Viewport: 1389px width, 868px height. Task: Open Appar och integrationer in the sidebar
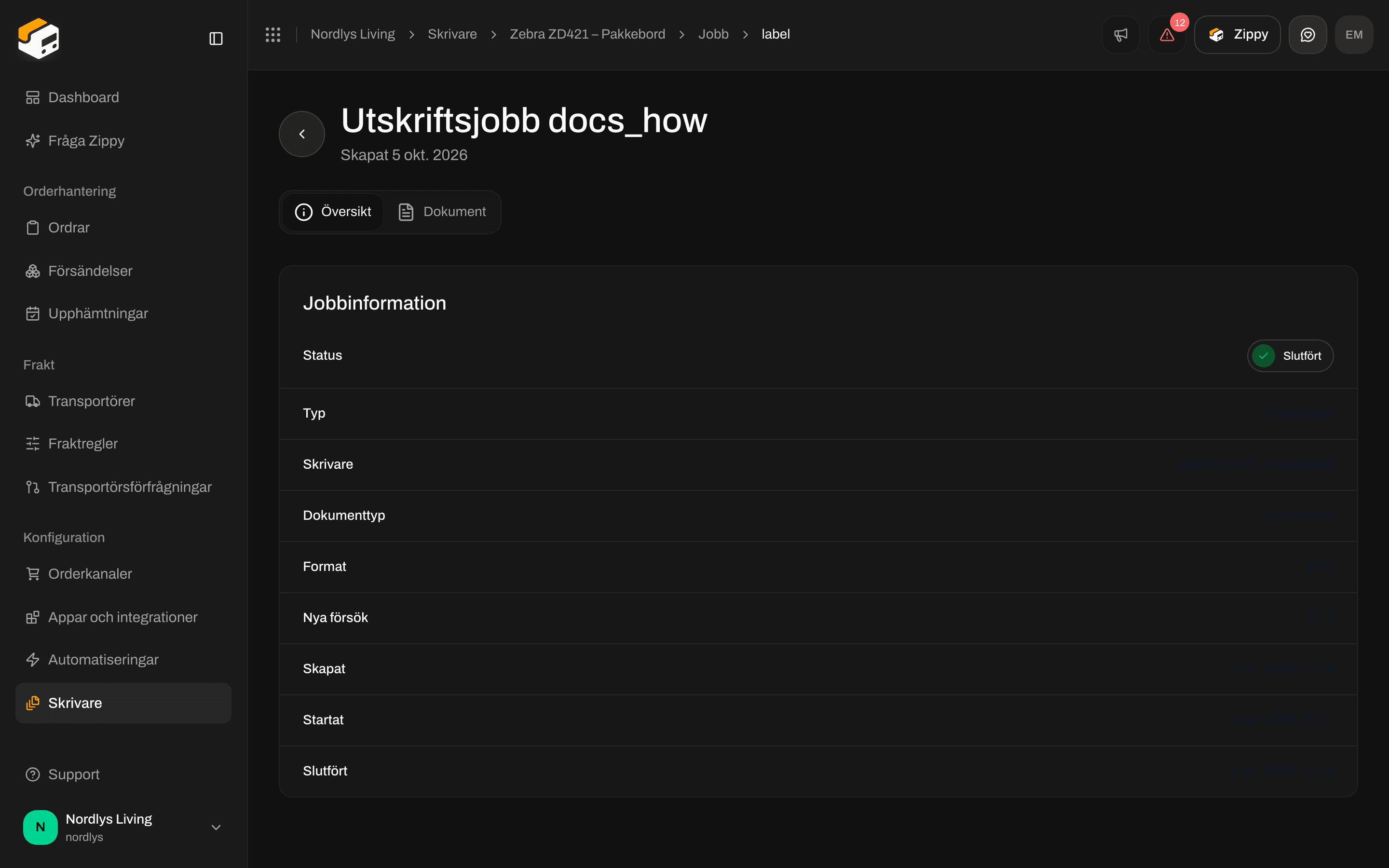point(123,617)
